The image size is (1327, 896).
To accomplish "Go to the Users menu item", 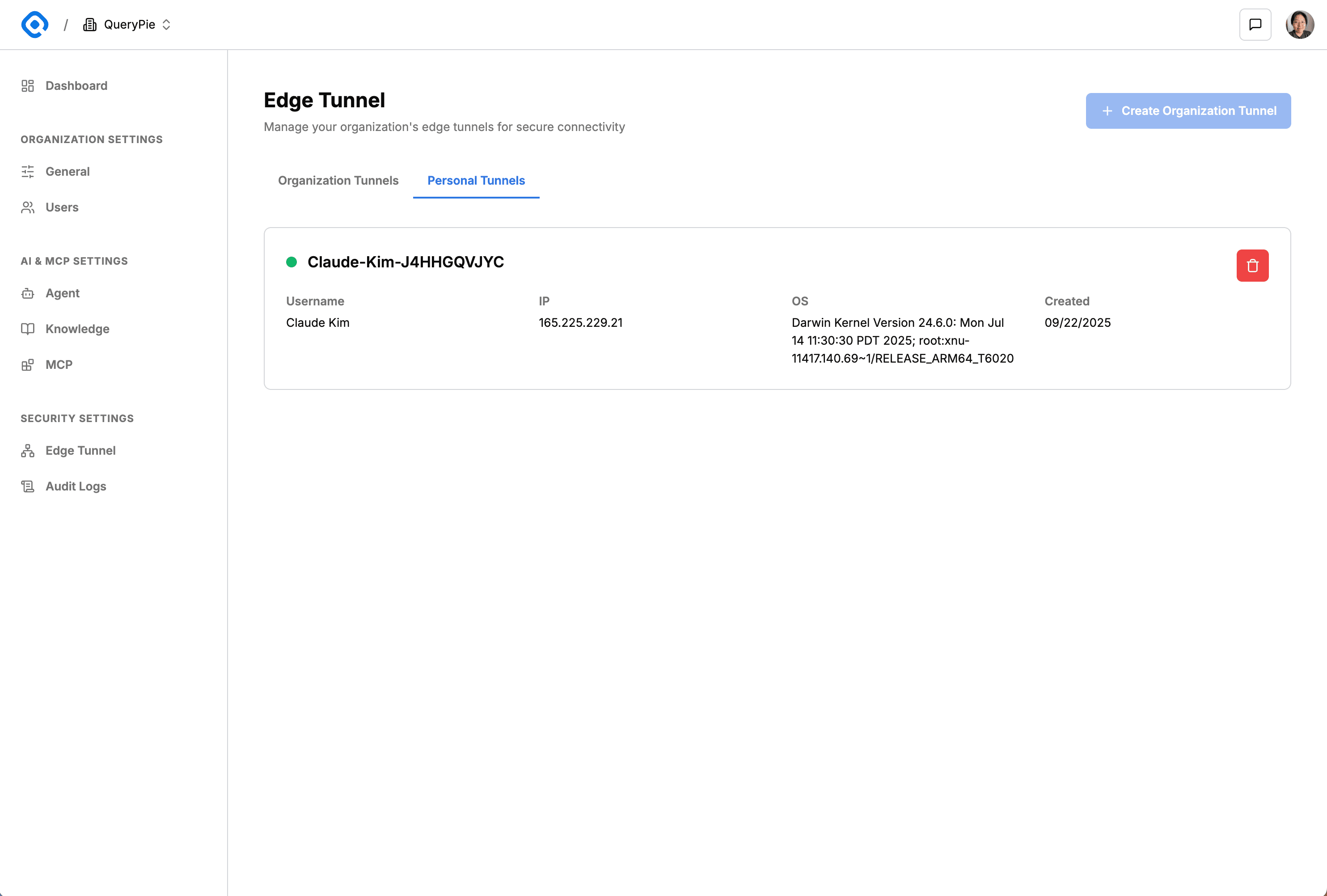I will [62, 207].
